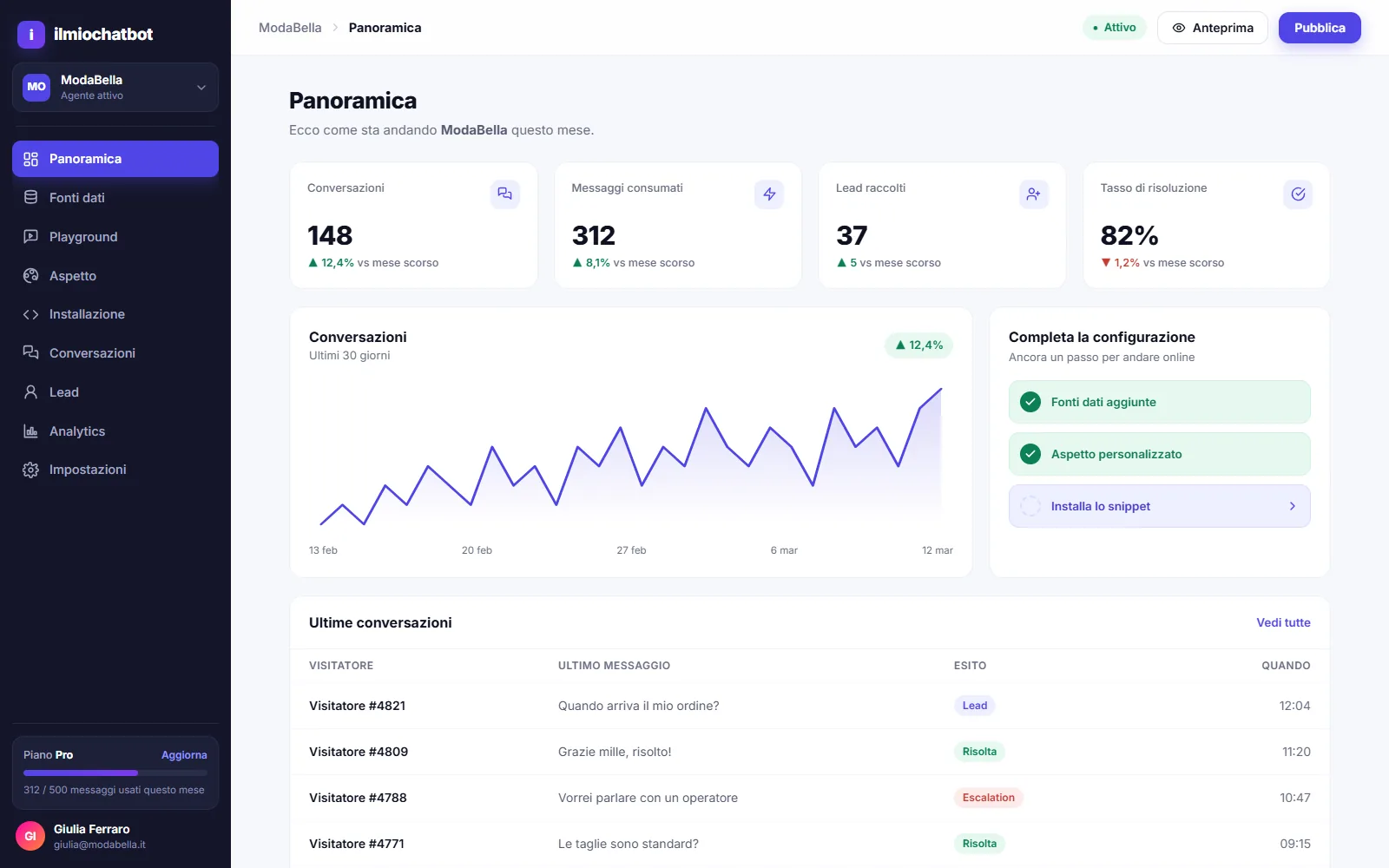
Task: Click the Lead person icon in sidebar
Action: point(31,392)
